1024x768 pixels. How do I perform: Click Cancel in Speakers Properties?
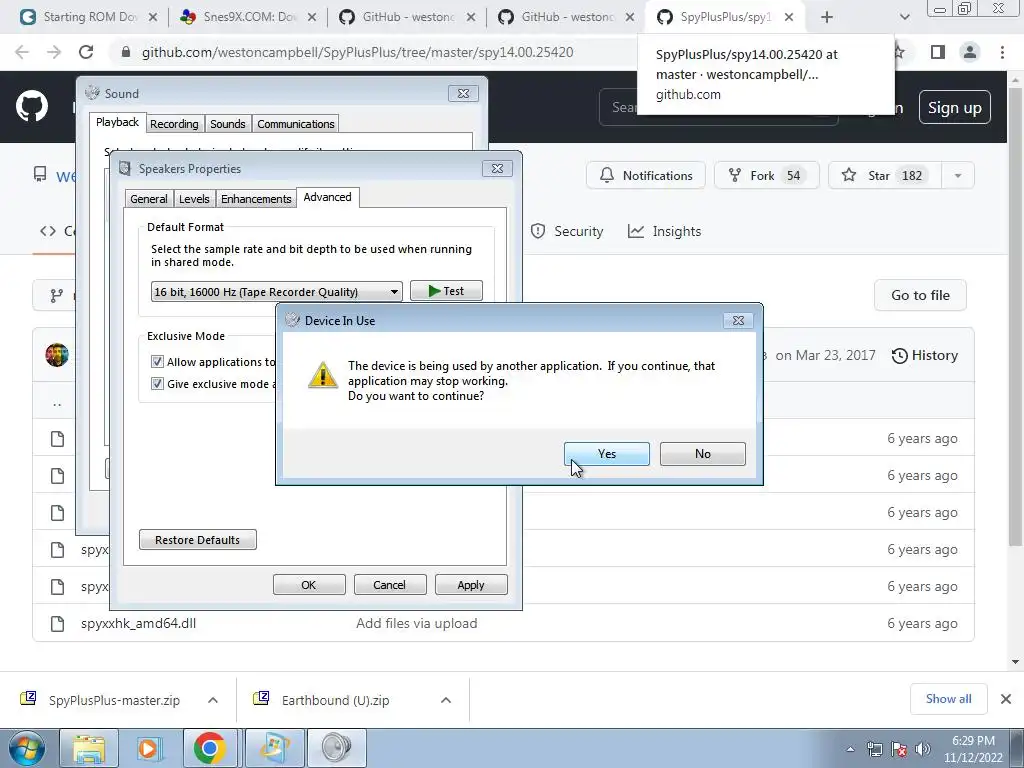(x=390, y=584)
